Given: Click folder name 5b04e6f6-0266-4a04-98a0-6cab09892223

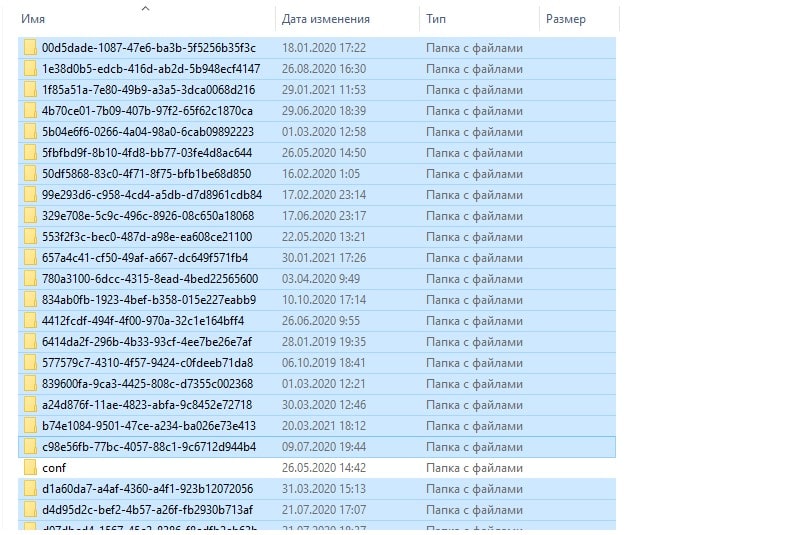Looking at the screenshot, I should pos(148,131).
